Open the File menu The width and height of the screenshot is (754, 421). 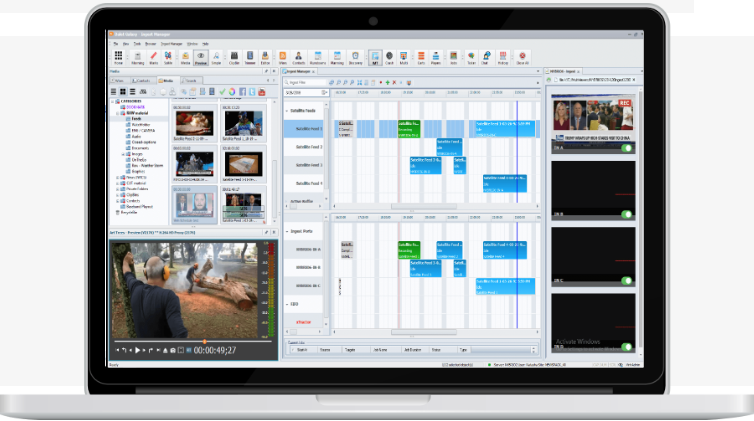(115, 44)
